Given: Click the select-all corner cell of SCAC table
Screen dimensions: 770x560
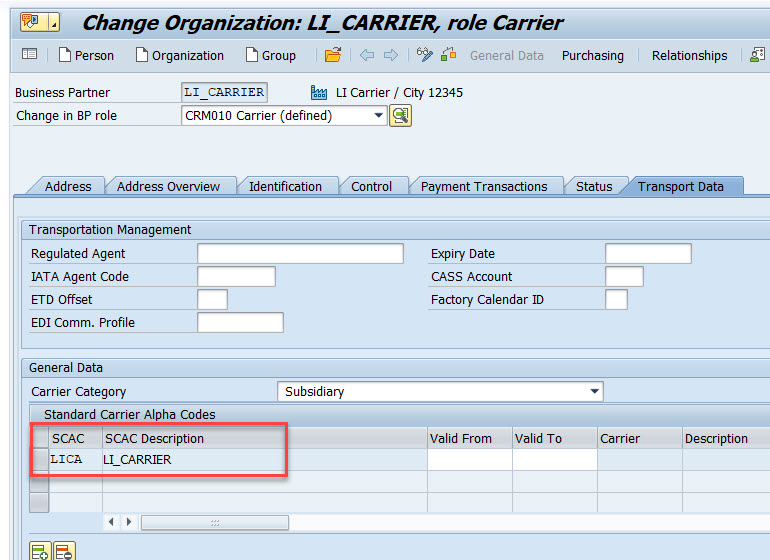Looking at the screenshot, I should coord(39,438).
